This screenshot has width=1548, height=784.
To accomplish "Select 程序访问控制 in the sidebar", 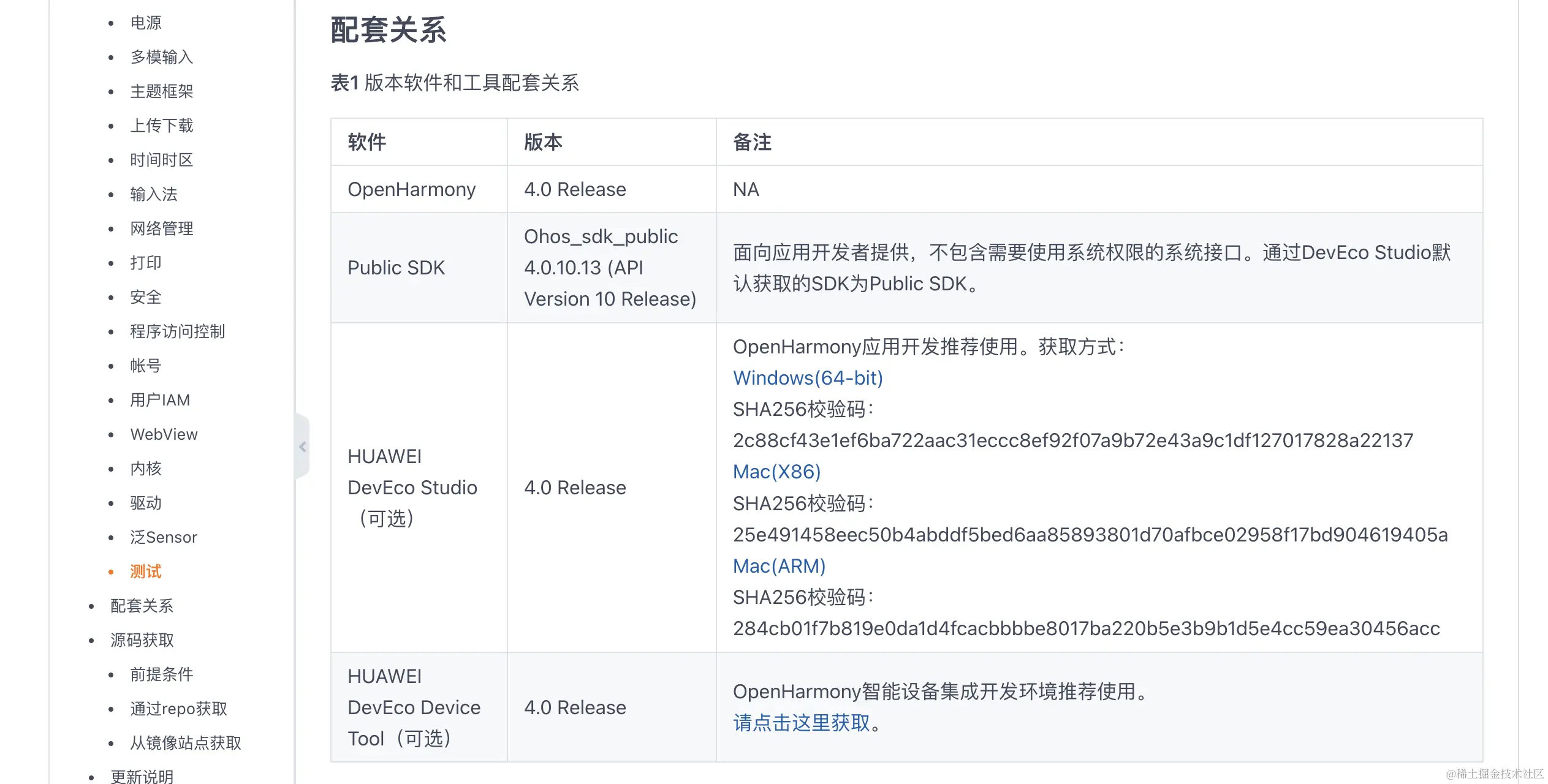I will pyautogui.click(x=177, y=331).
